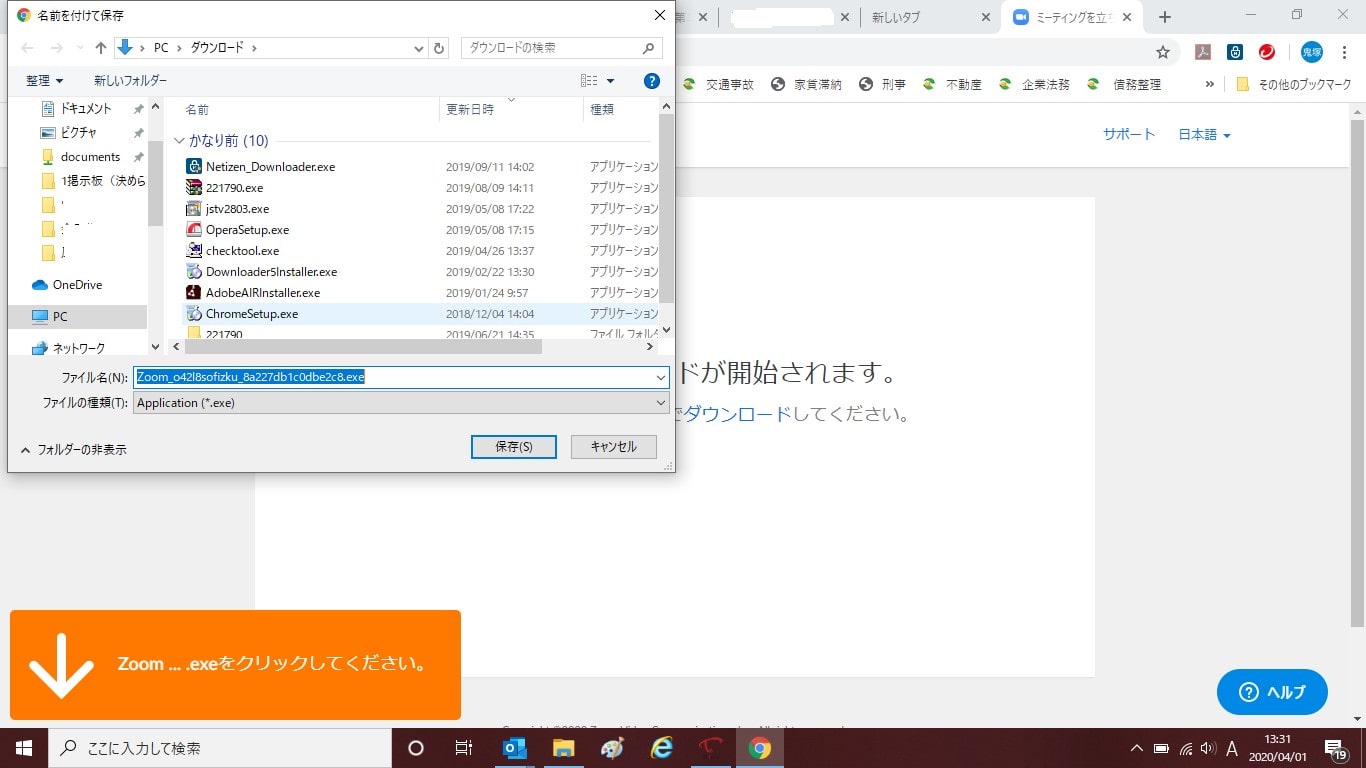Collapse folders via フォルダーの非表示
Screen dimensions: 1366x768
(73, 450)
